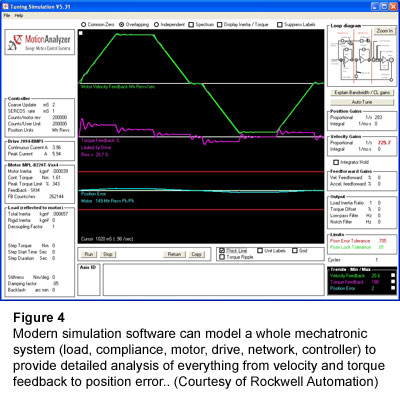The height and width of the screenshot is (393, 400).
Task: Toggle Position Error trend checkbox
Action: (393, 288)
